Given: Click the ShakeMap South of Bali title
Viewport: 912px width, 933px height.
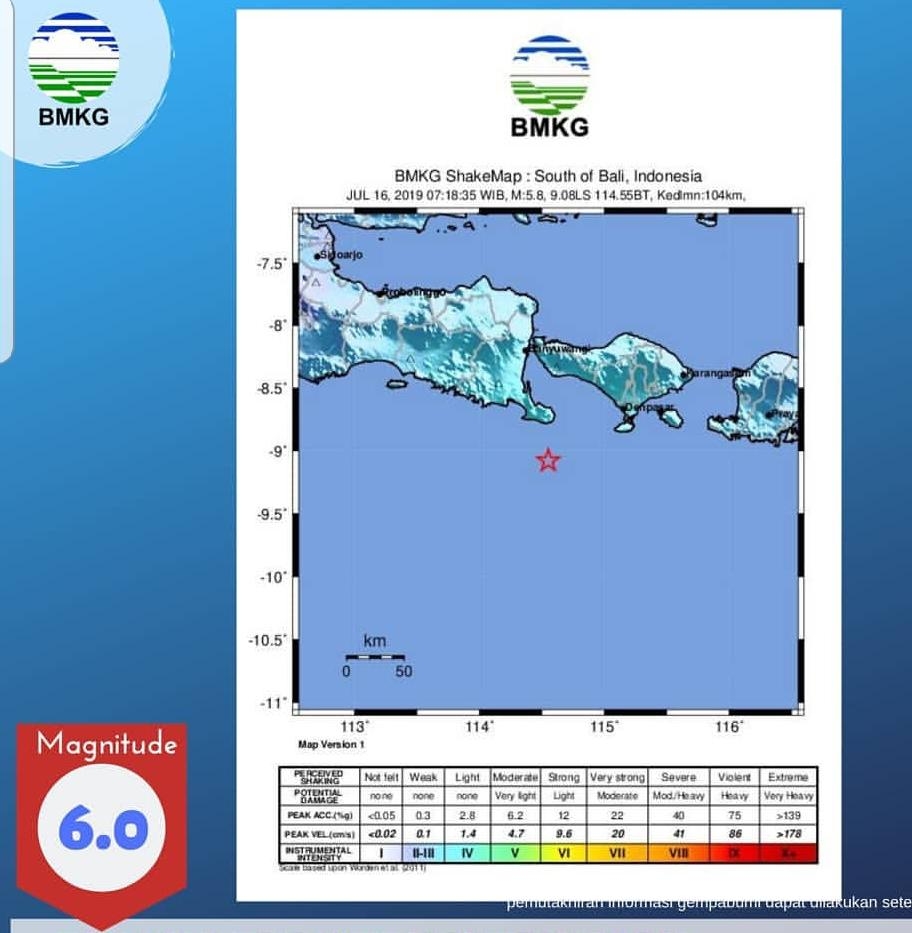Looking at the screenshot, I should (548, 176).
